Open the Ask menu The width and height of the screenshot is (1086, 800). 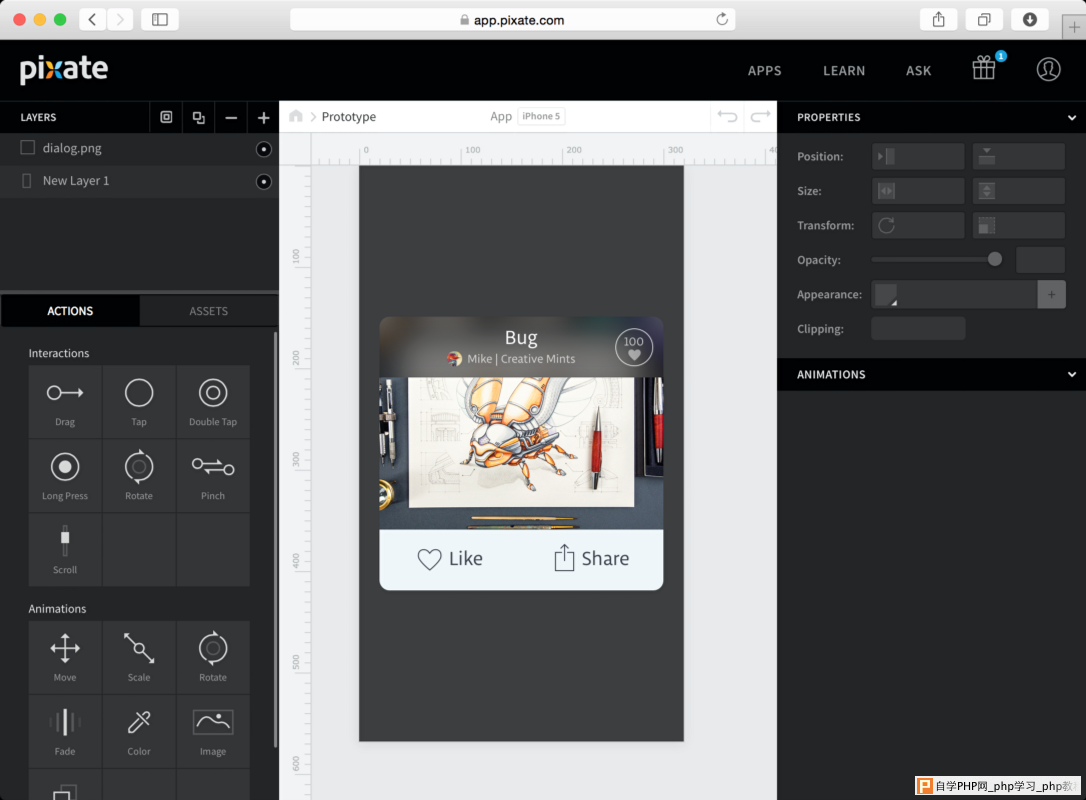pos(918,71)
